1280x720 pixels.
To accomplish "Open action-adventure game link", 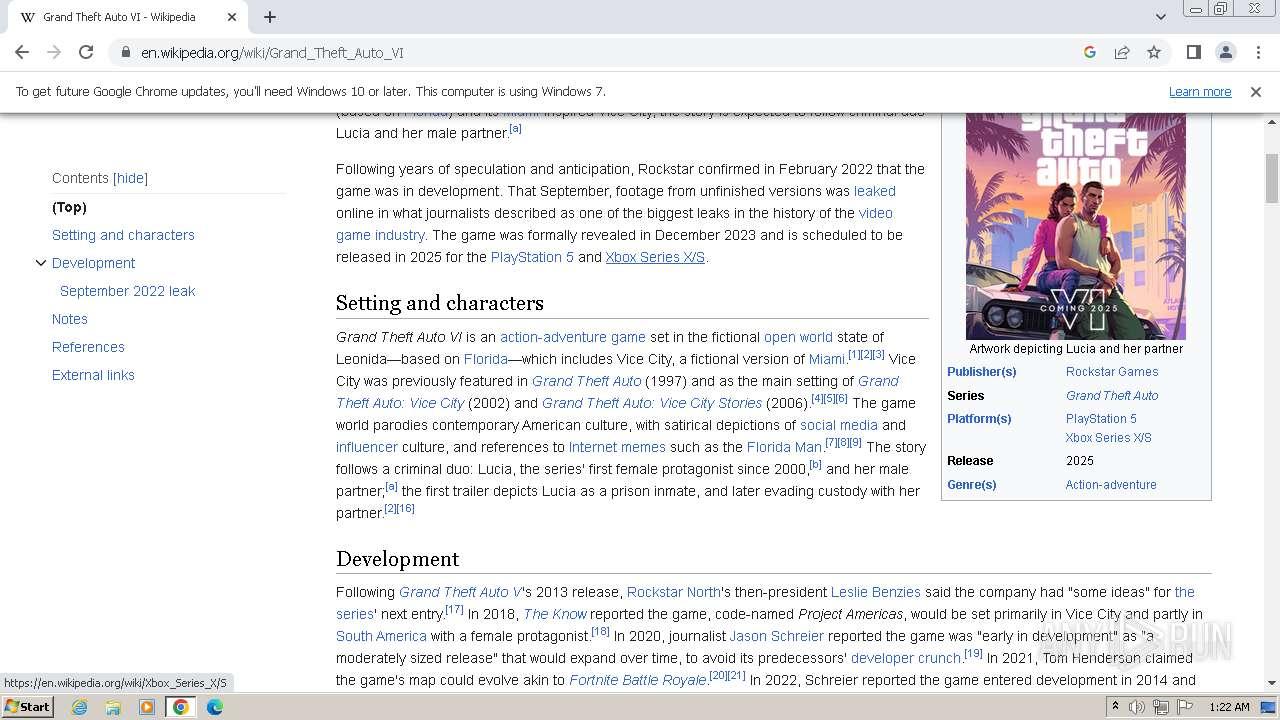I will [x=572, y=337].
